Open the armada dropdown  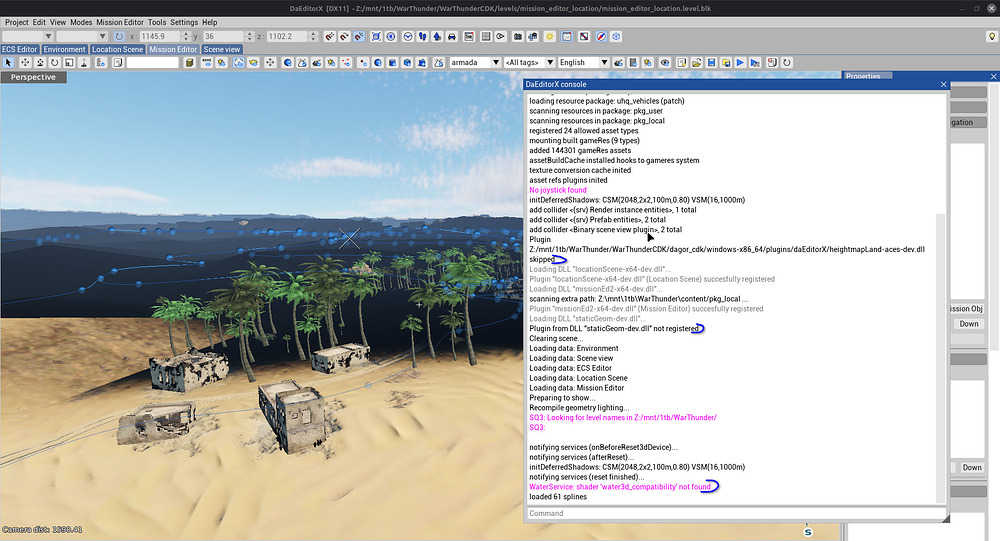[474, 63]
